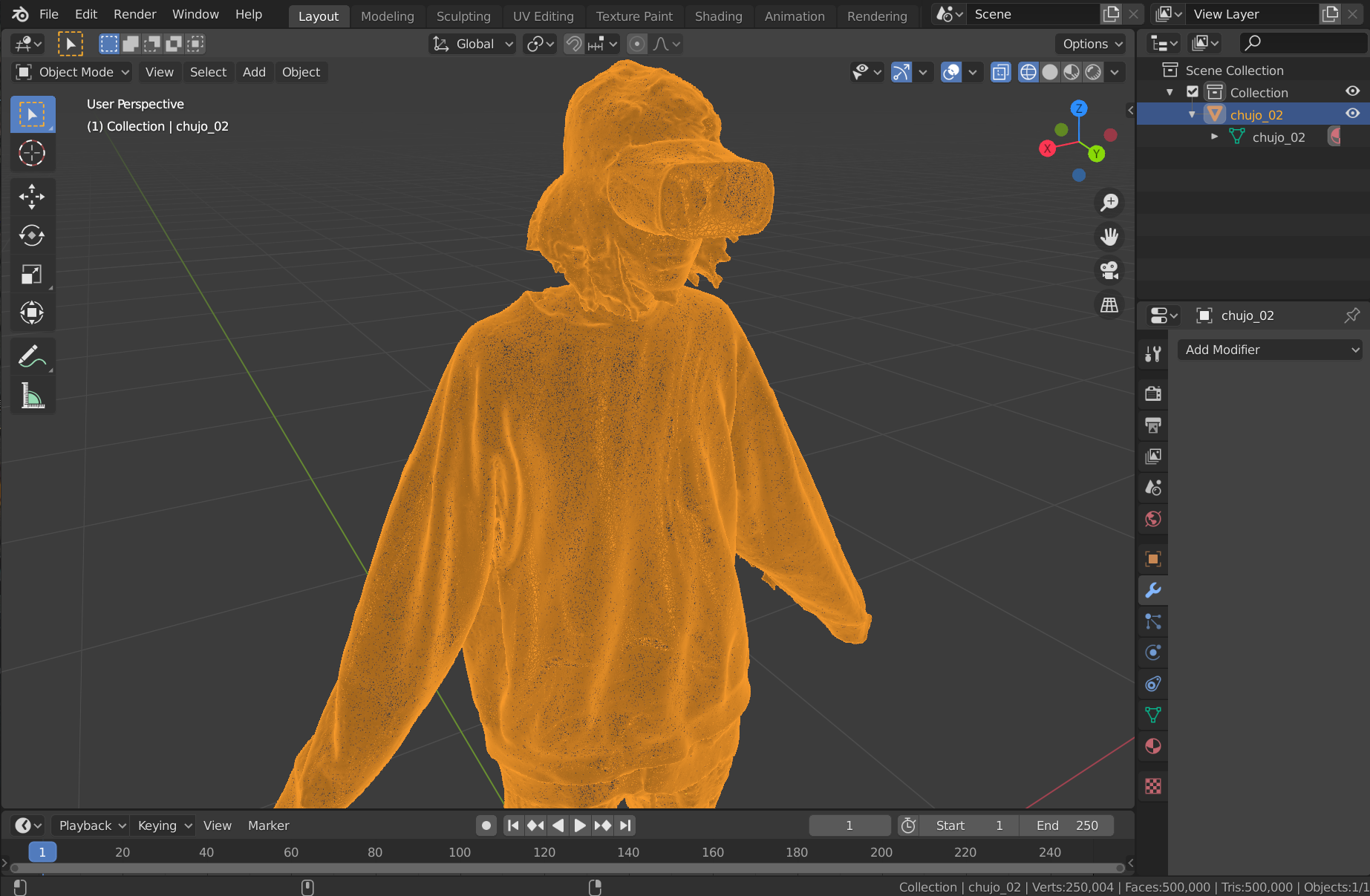Screen dimensions: 1370x896
Task: Open the File menu
Action: click(49, 14)
